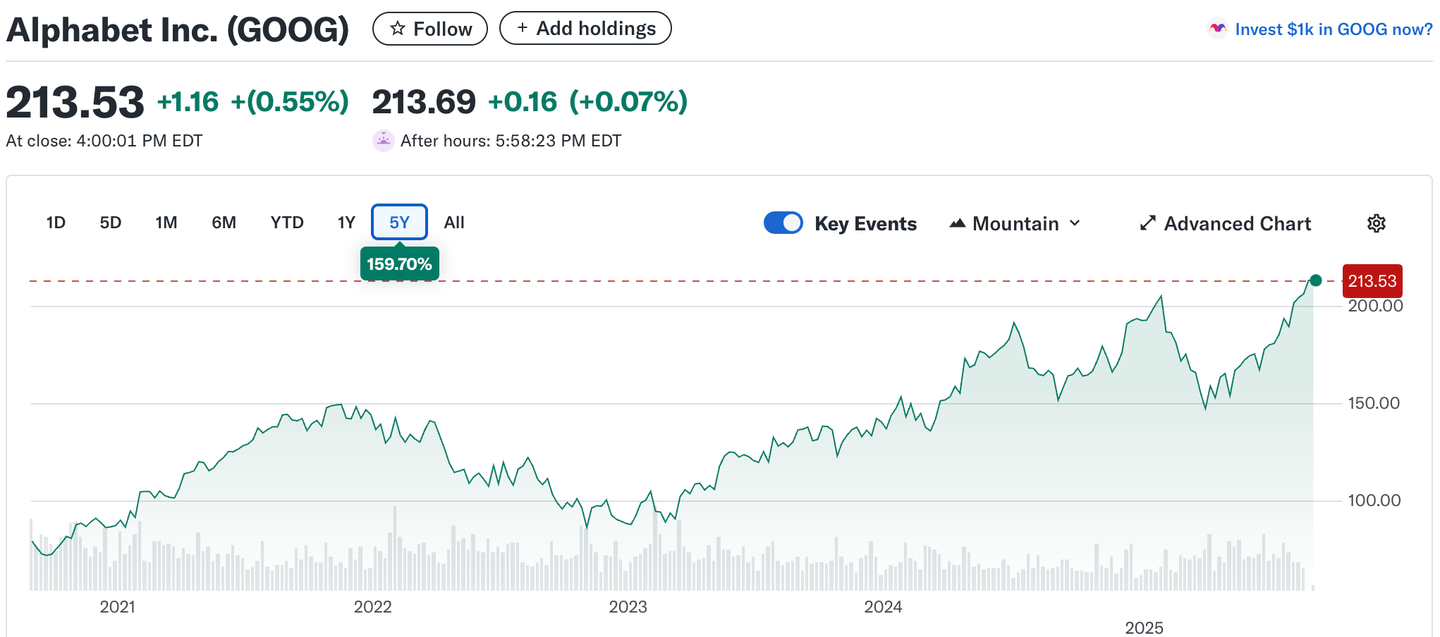Viewport: 1440px width, 637px height.
Task: Click the star icon in Follow button
Action: (x=397, y=29)
